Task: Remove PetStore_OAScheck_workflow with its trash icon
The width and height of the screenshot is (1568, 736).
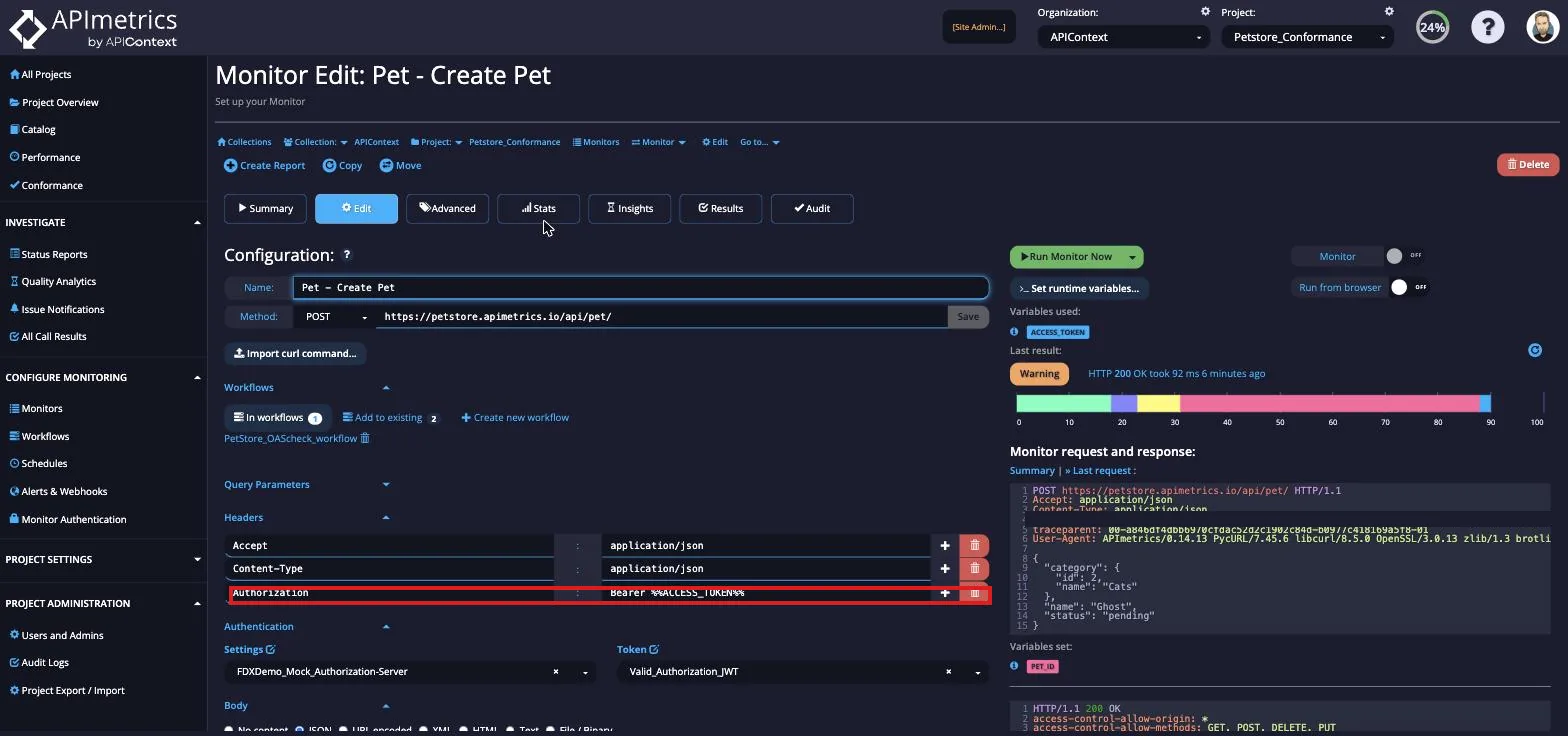Action: tap(365, 438)
